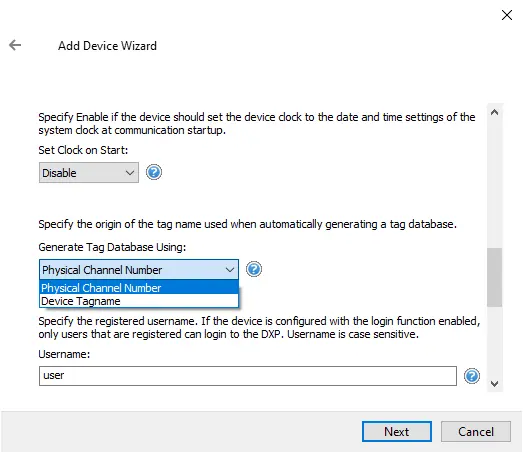Click the vertical scrollbar thumb
This screenshot has width=523, height=452.
click(x=495, y=277)
